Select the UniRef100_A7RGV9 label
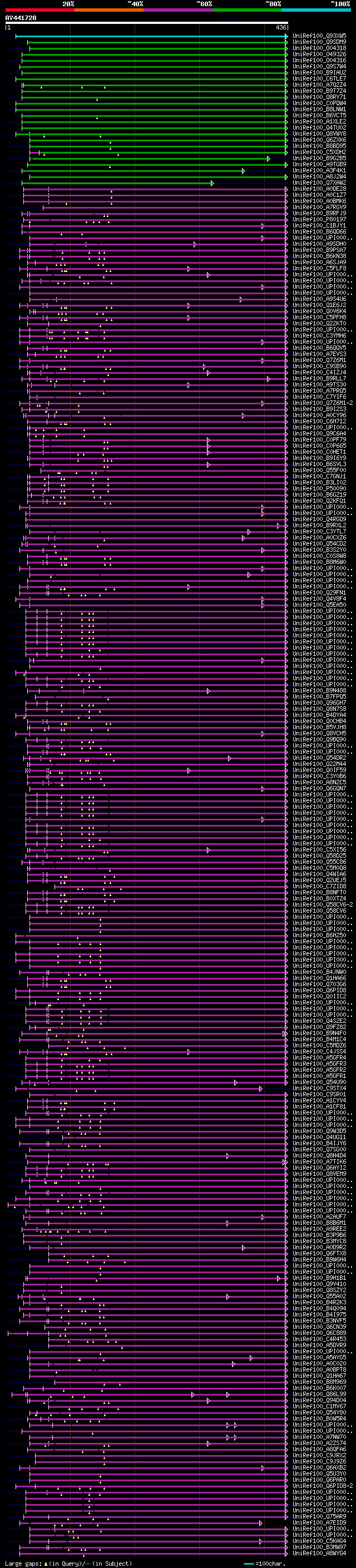Image resolution: width=356 pixels, height=1568 pixels. click(319, 207)
